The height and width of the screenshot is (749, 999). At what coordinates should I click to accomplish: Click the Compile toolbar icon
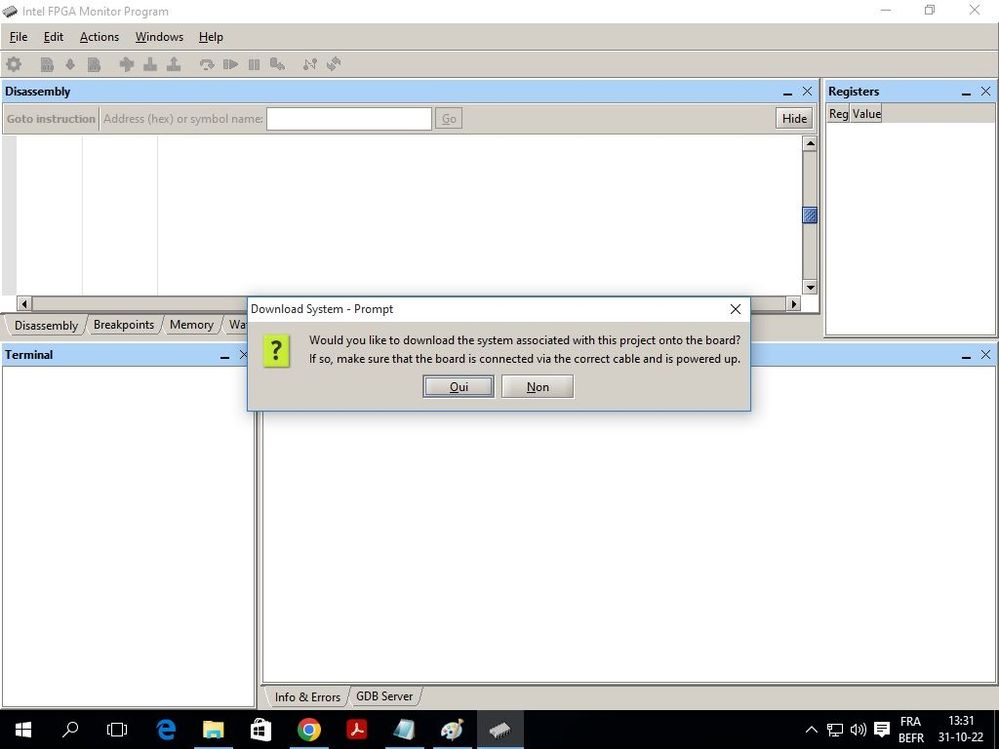[x=47, y=64]
